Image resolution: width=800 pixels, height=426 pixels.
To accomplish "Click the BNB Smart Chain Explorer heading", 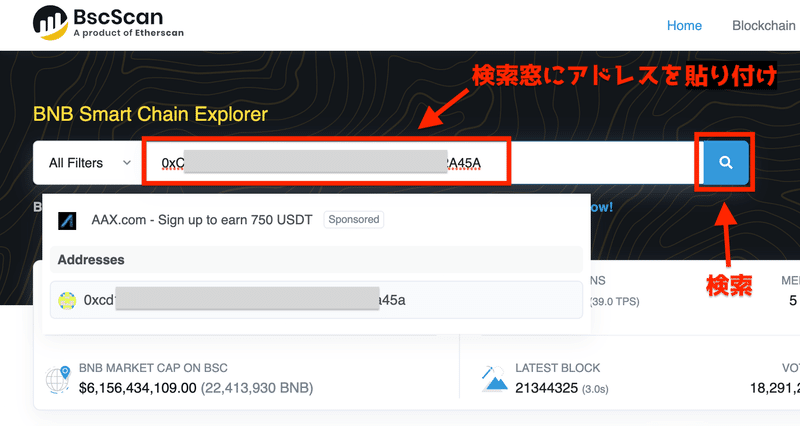I will [x=151, y=114].
